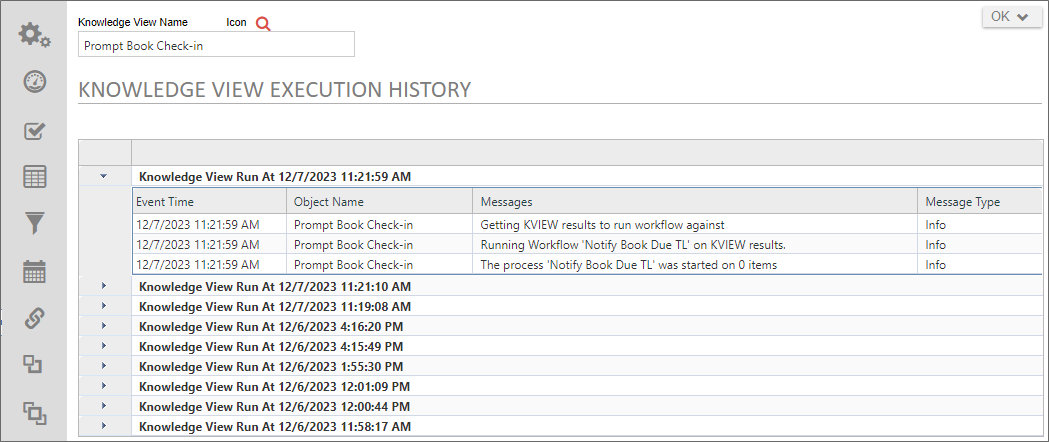Image resolution: width=1049 pixels, height=442 pixels.
Task: Sort by the Message Type column header
Action: click(x=962, y=202)
